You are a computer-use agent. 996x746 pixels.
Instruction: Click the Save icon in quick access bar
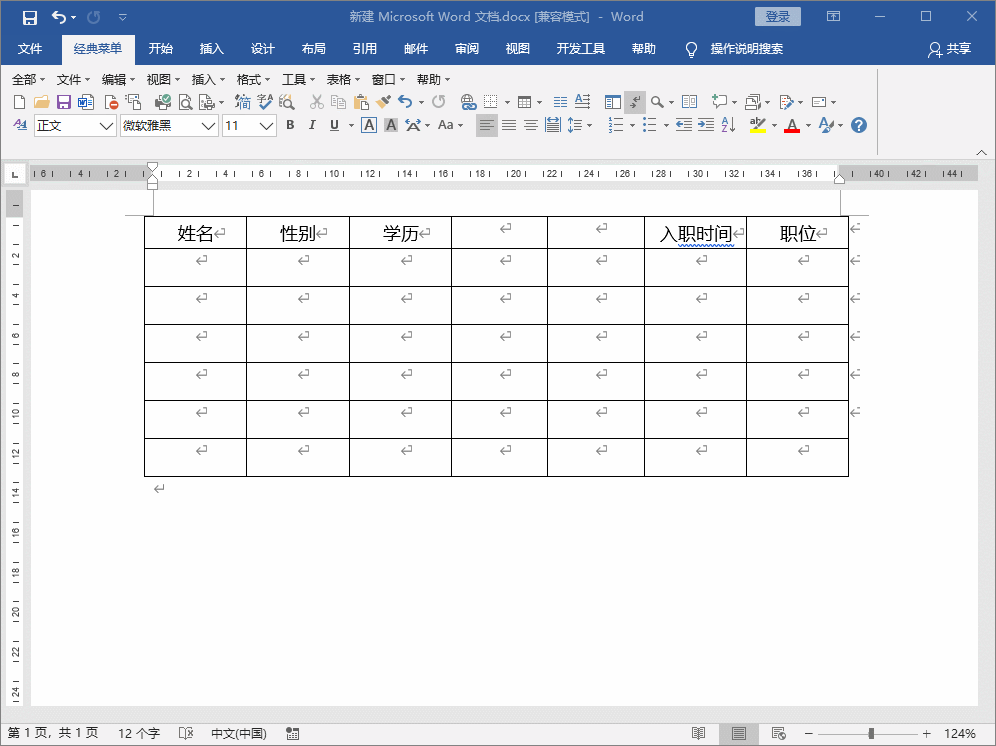(x=29, y=17)
